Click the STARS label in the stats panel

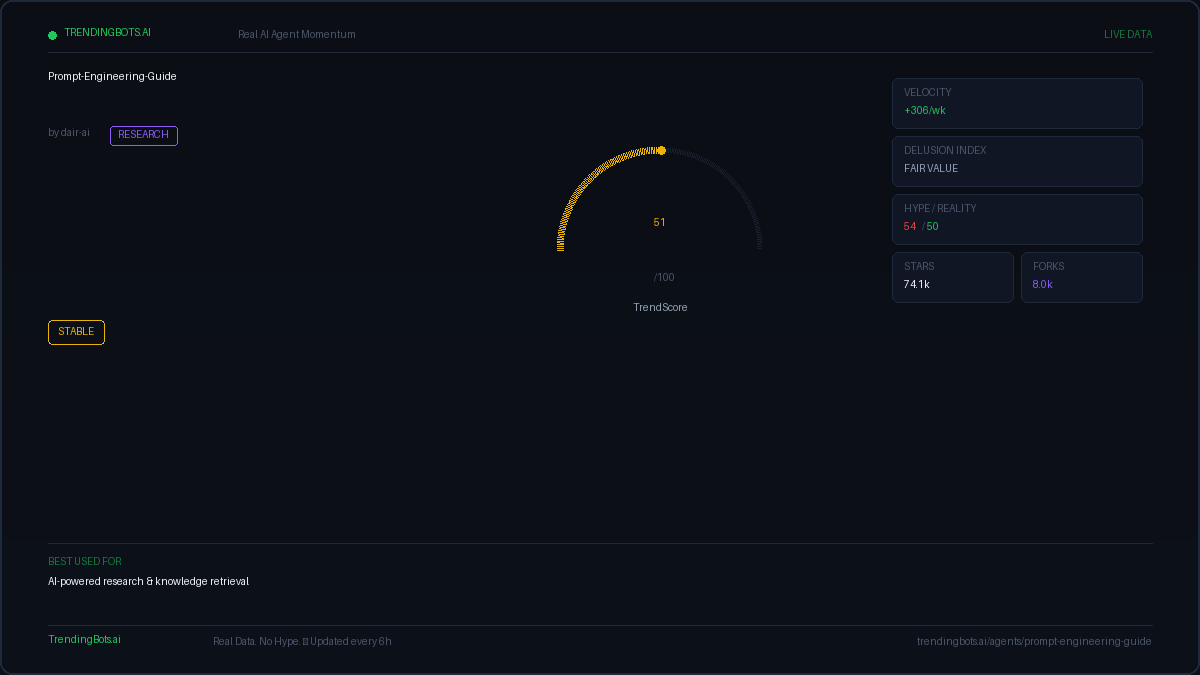click(x=919, y=266)
